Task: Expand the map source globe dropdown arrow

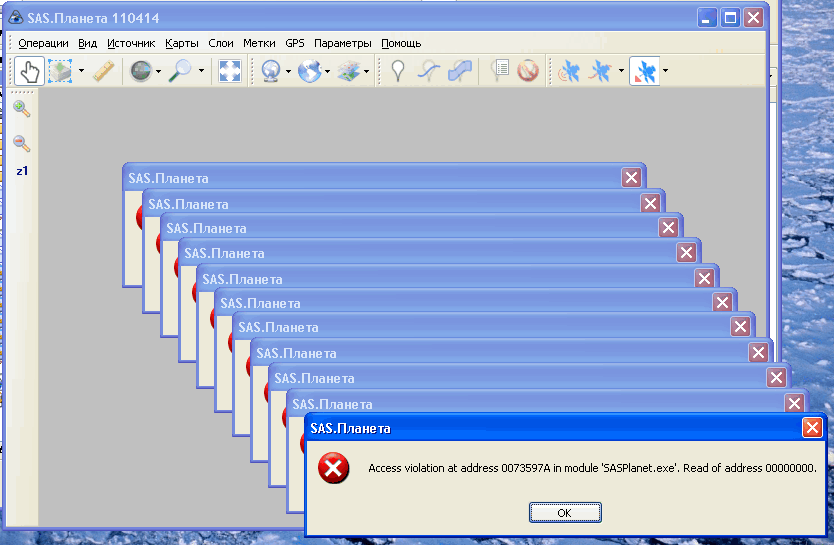Action: pyautogui.click(x=329, y=71)
